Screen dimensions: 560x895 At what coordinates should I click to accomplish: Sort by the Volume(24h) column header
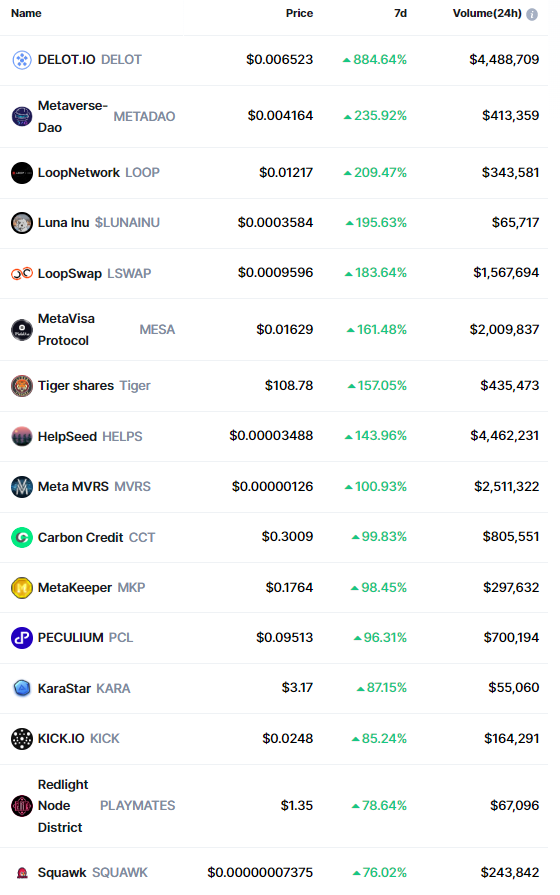tap(487, 13)
